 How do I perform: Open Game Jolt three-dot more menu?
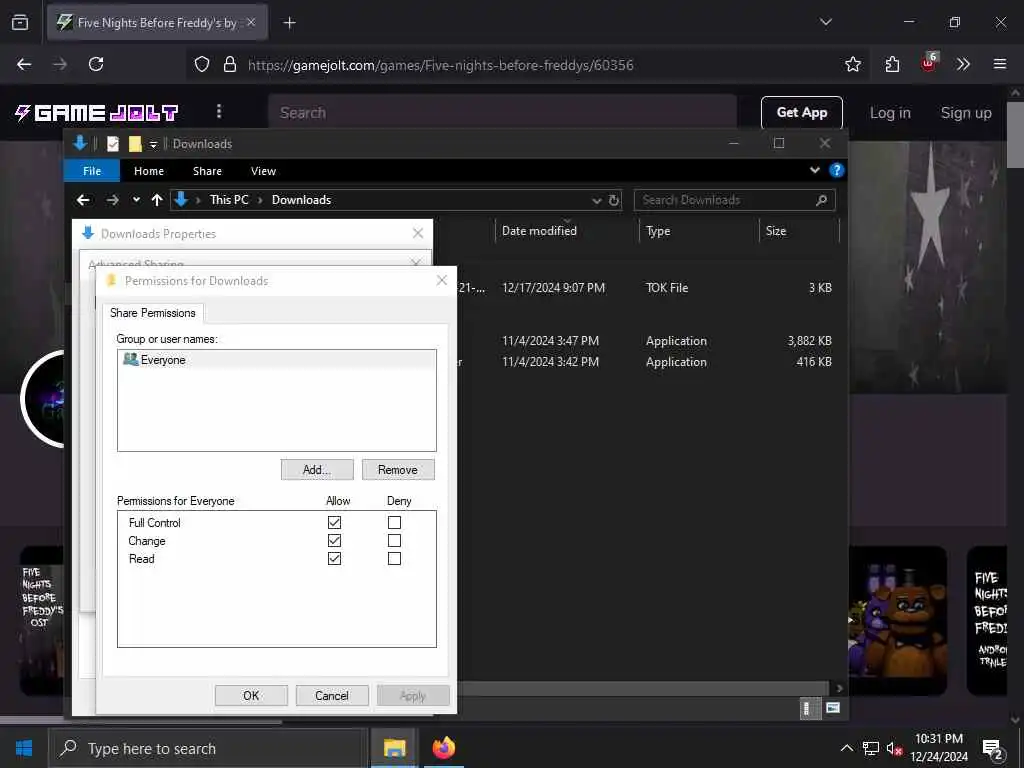(x=219, y=112)
